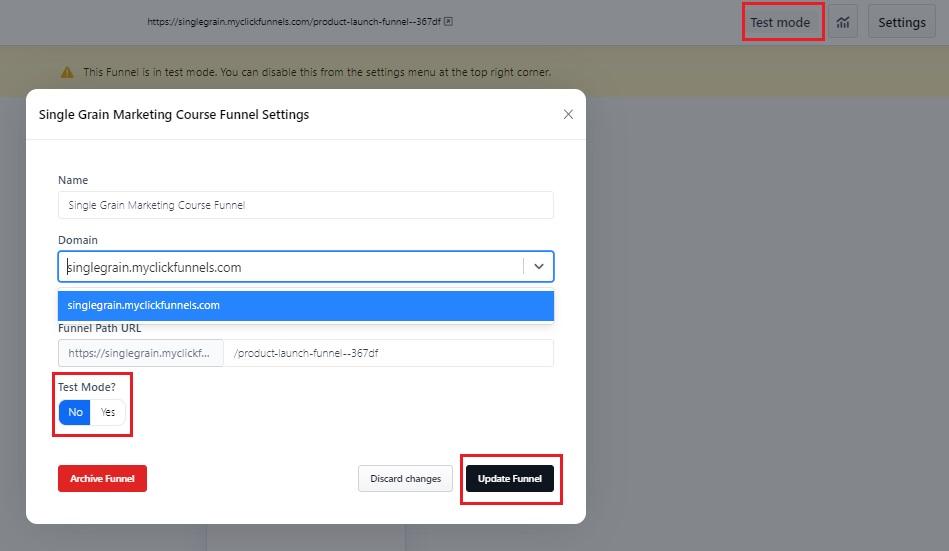Set Test Mode to Yes
This screenshot has width=949, height=551.
tap(108, 412)
